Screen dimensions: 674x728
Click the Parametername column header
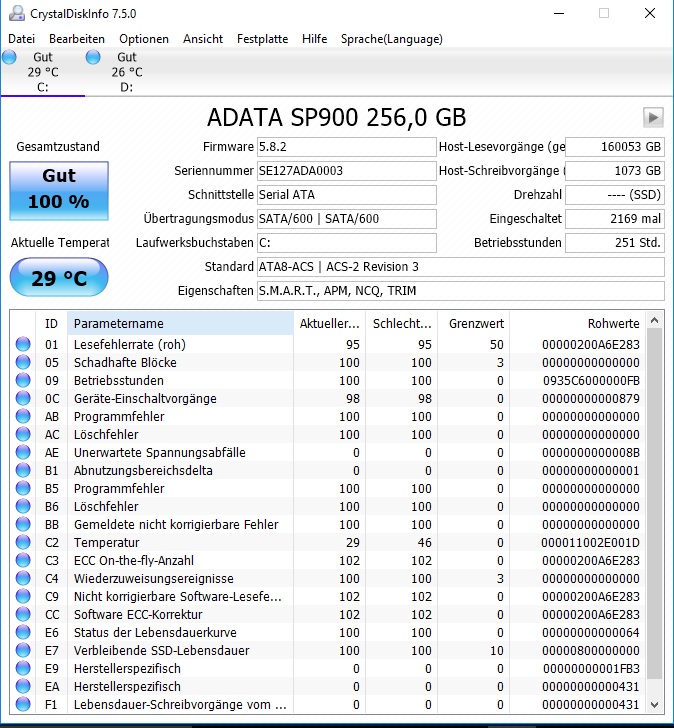click(180, 324)
